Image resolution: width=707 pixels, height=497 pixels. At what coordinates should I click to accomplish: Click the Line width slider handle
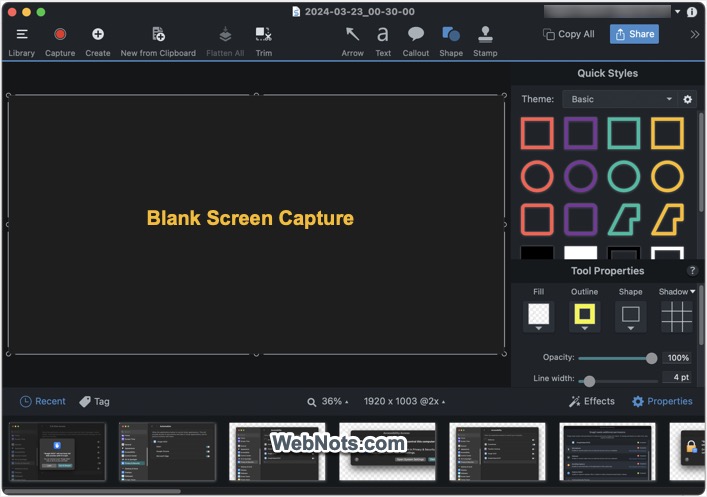click(x=589, y=382)
